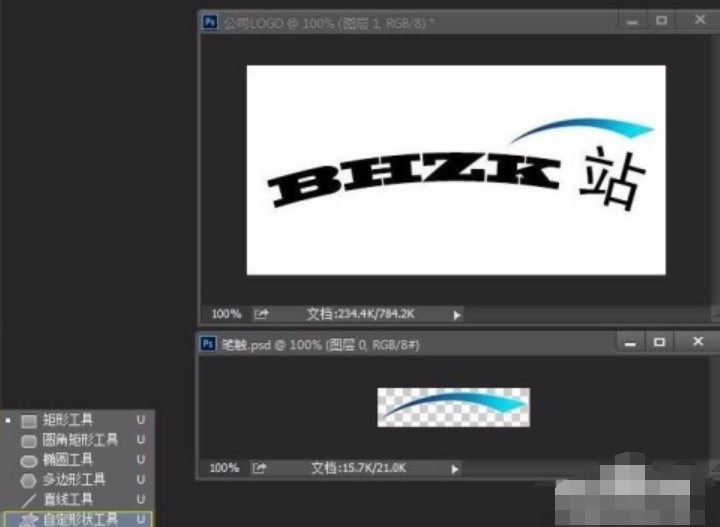Choose 多边形工具 from the flyout

point(77,480)
